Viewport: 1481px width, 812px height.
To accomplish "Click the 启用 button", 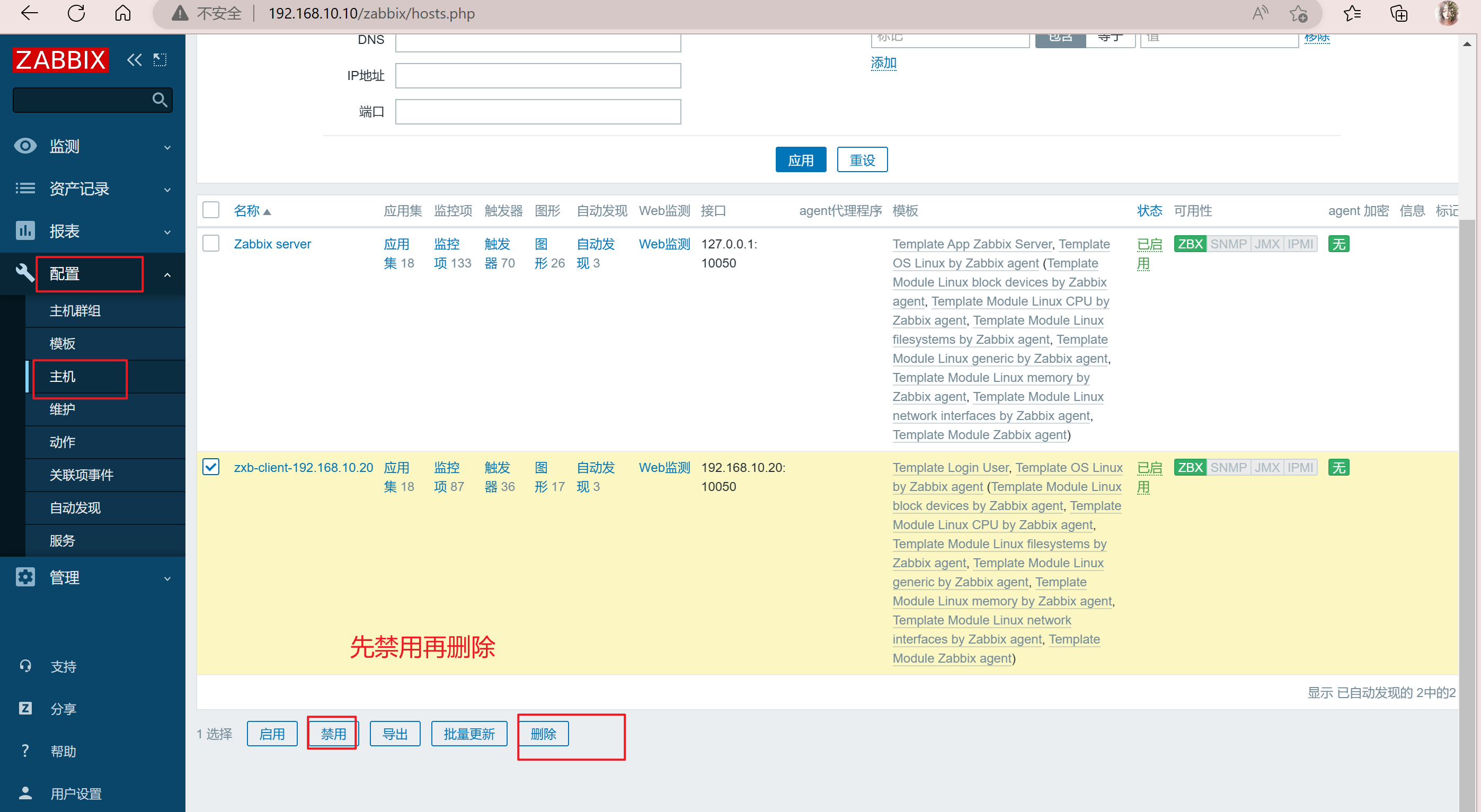I will tap(272, 734).
